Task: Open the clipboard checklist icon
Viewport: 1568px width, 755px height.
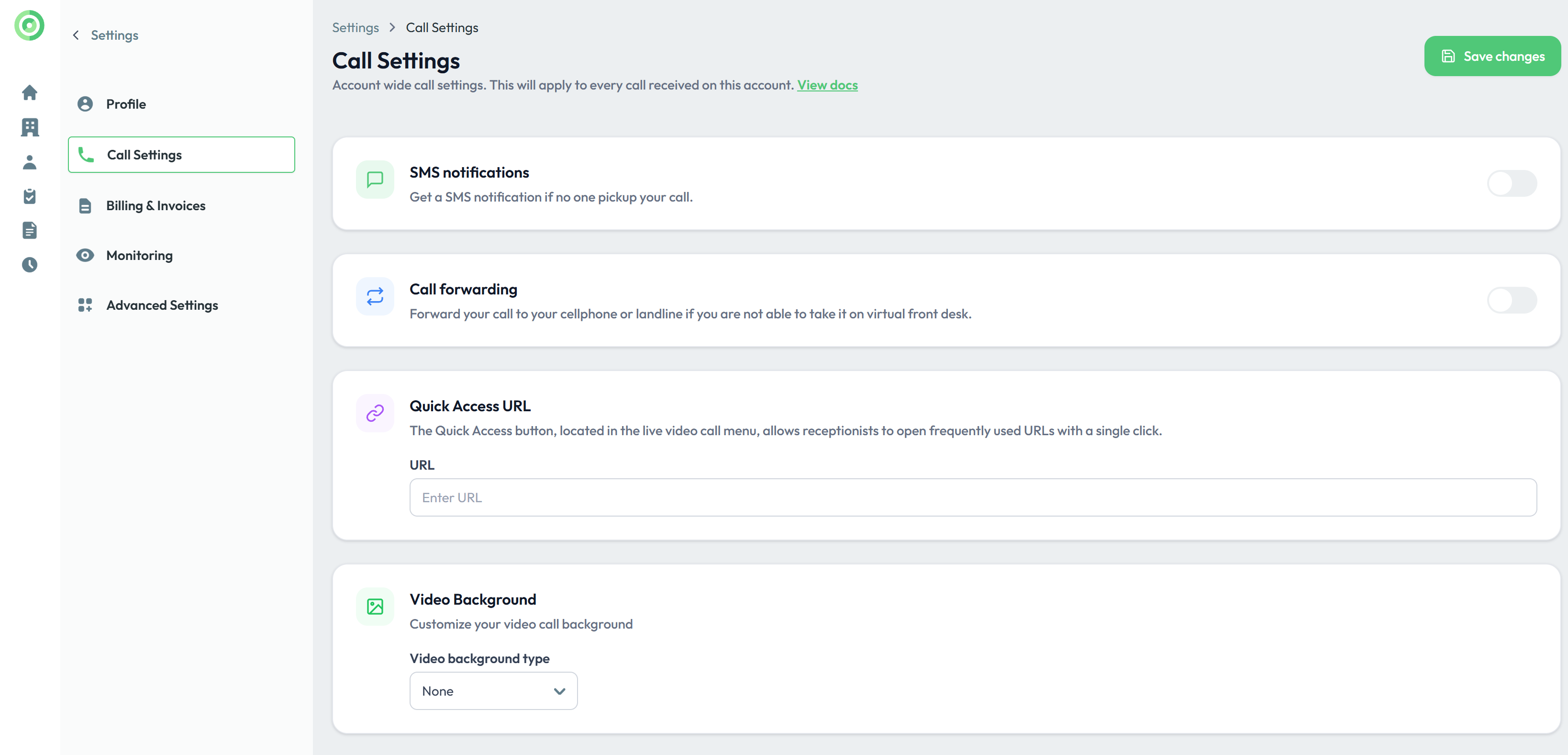Action: [29, 196]
